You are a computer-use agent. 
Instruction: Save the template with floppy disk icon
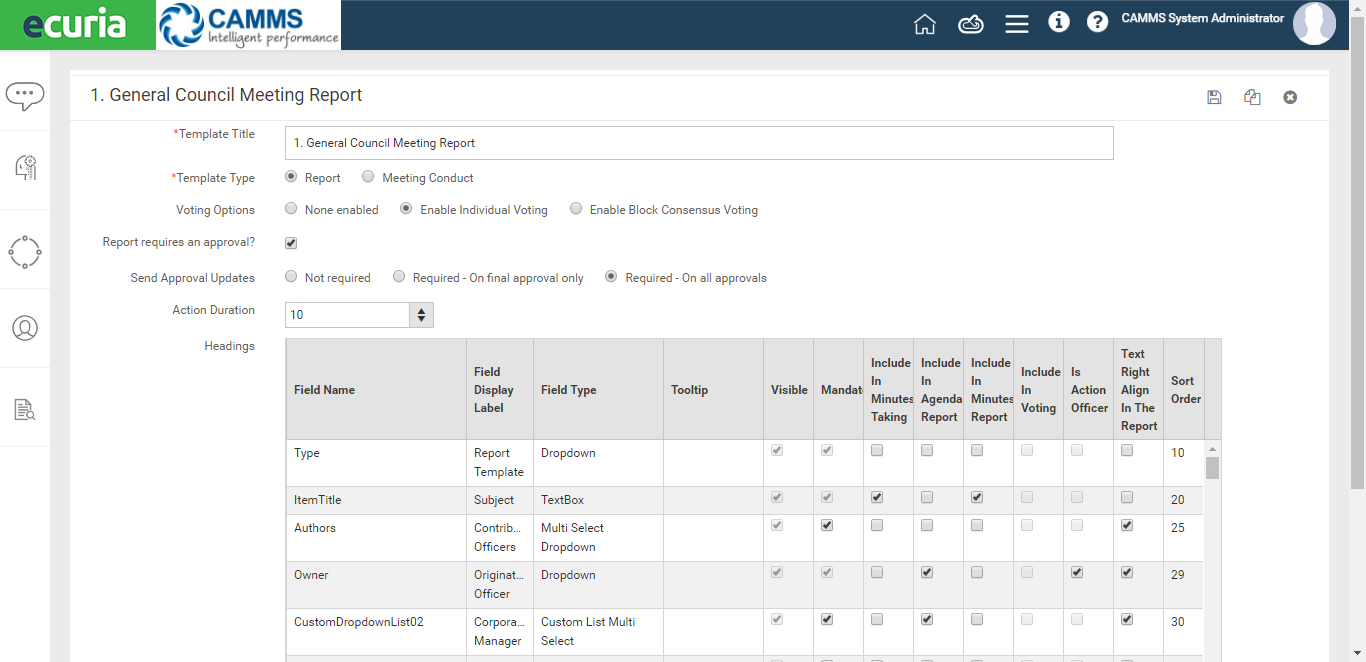(x=1214, y=97)
